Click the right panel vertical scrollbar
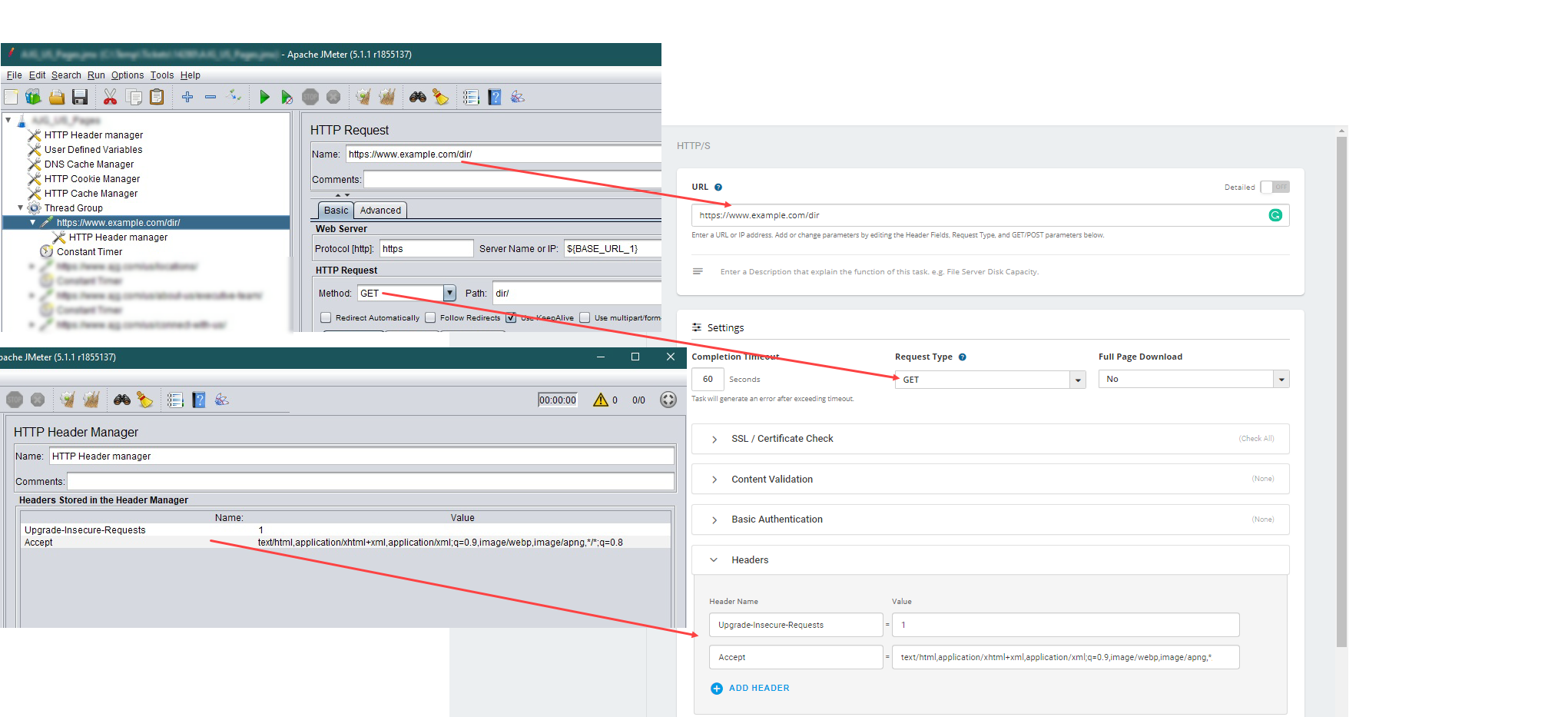Image resolution: width=1568 pixels, height=717 pixels. 1341,392
